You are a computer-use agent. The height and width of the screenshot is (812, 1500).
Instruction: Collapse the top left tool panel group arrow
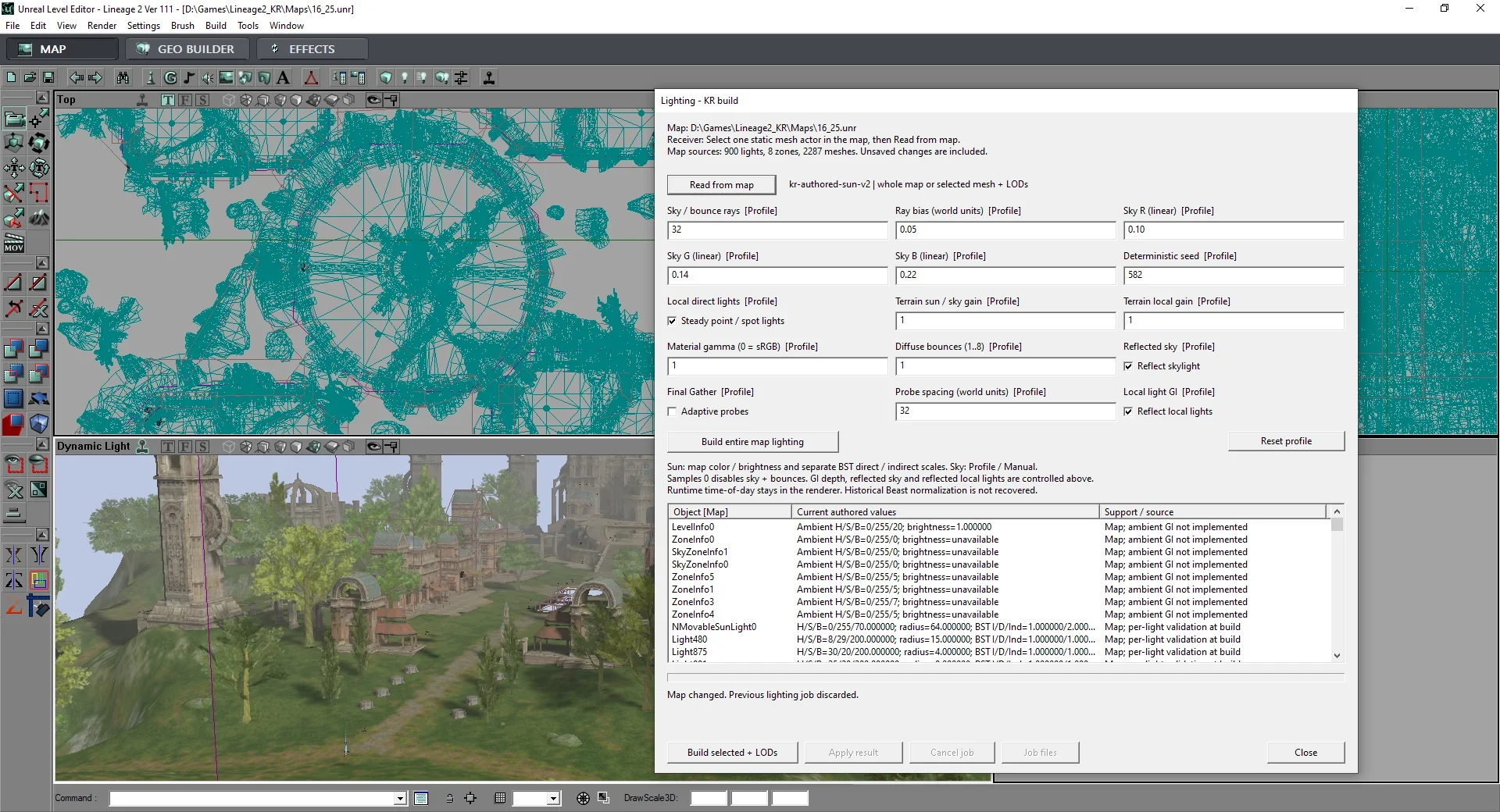coord(42,98)
